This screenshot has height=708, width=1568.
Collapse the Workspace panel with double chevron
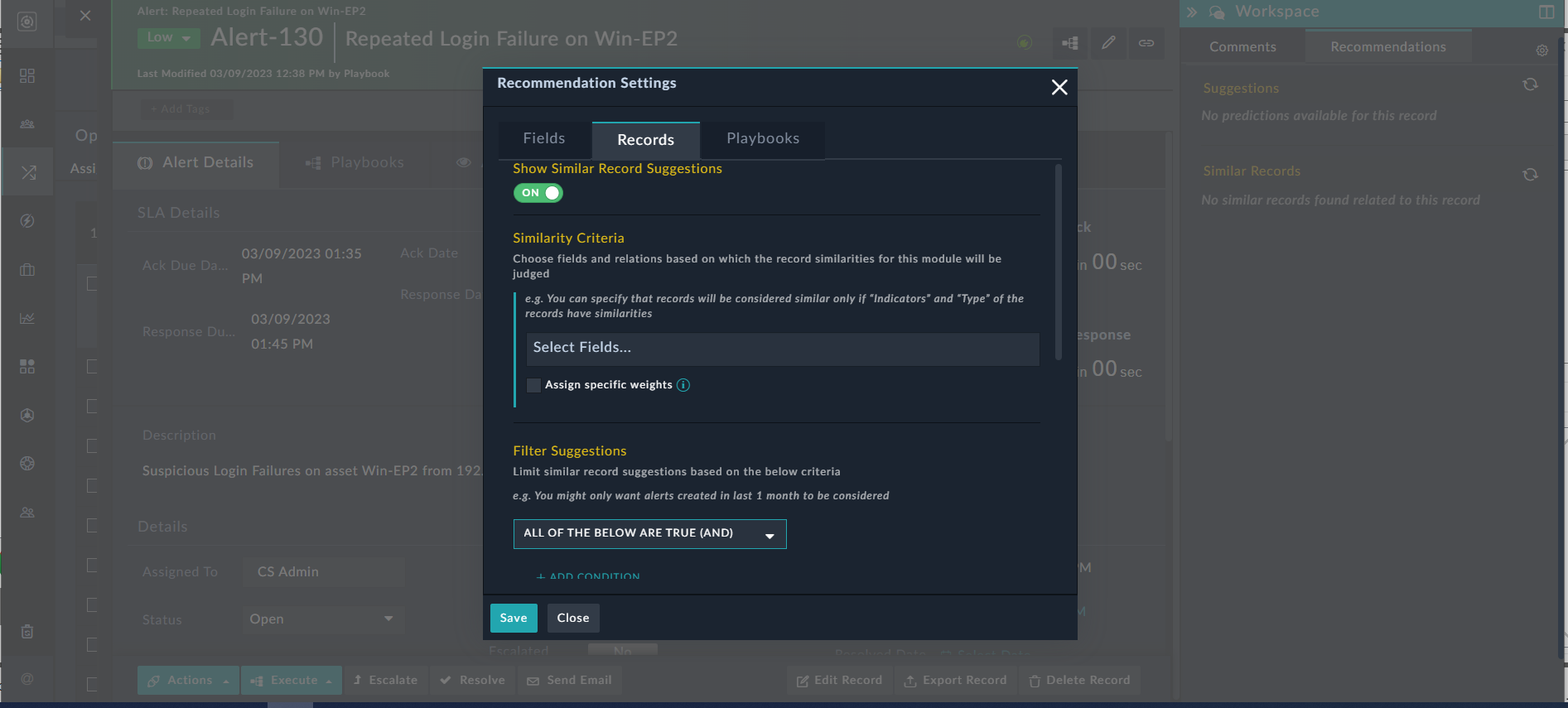tap(1192, 12)
